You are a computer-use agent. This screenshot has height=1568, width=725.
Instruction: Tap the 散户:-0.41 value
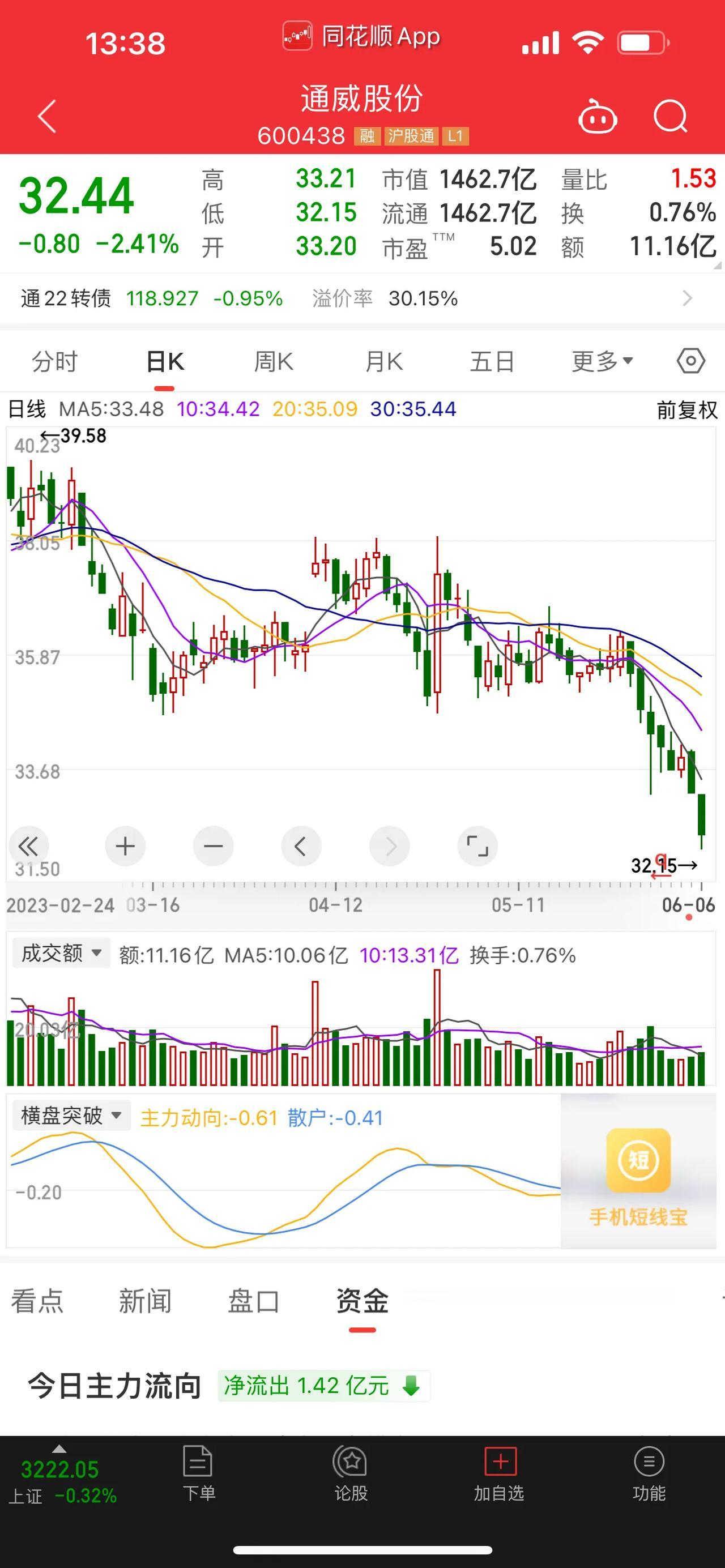pos(335,1118)
